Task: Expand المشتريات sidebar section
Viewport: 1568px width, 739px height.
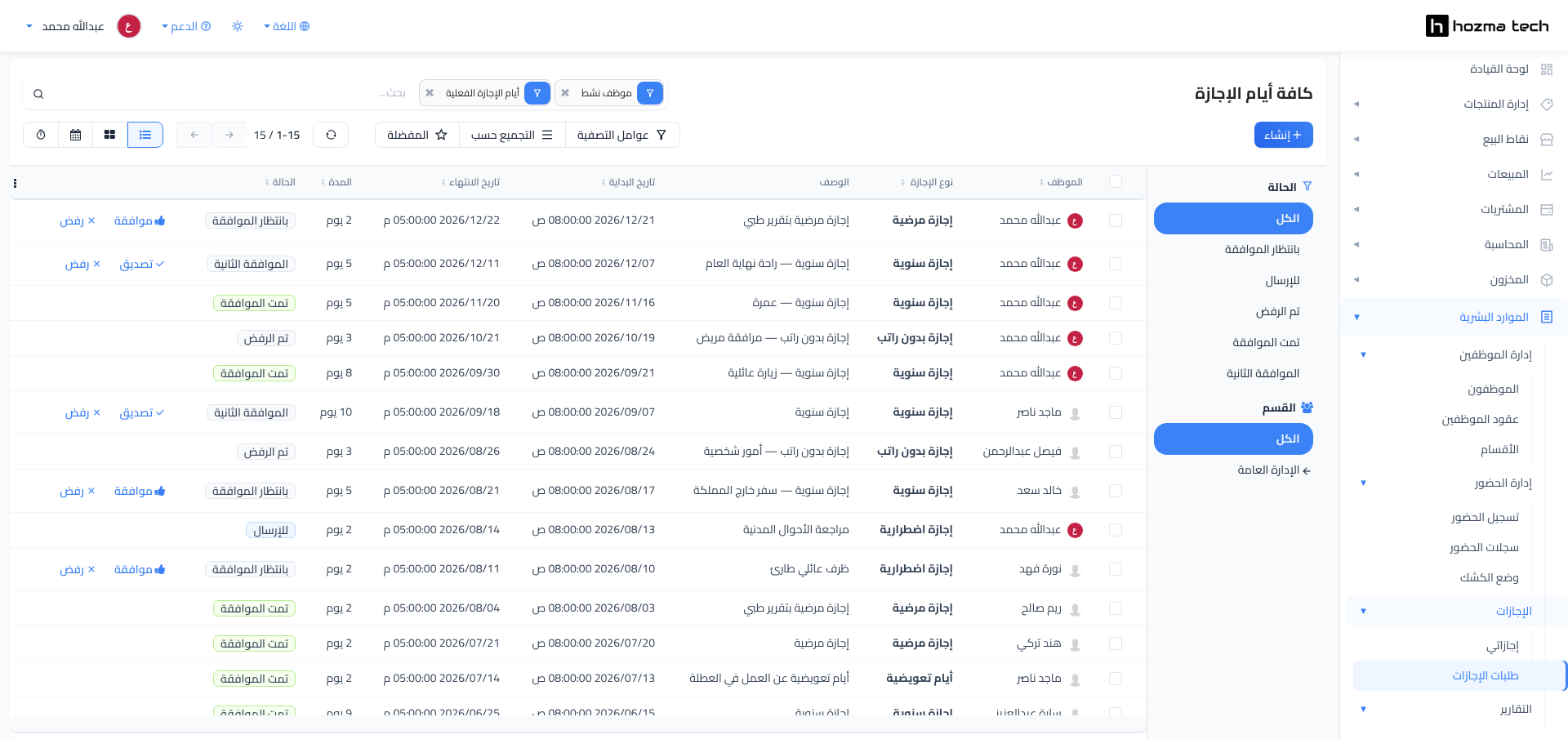Action: tap(1454, 209)
